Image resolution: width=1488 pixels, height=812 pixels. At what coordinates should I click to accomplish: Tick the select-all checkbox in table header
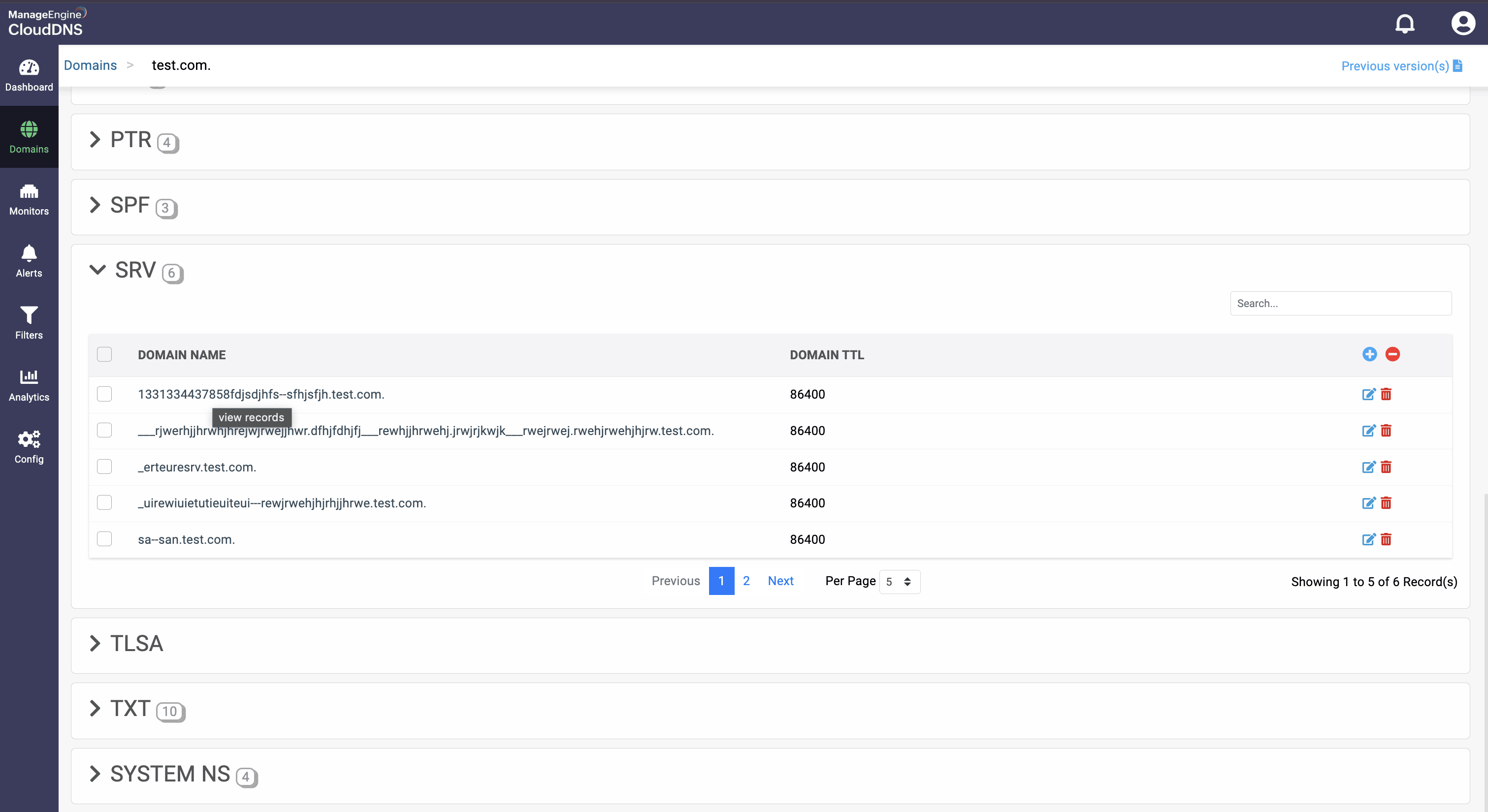click(x=104, y=354)
